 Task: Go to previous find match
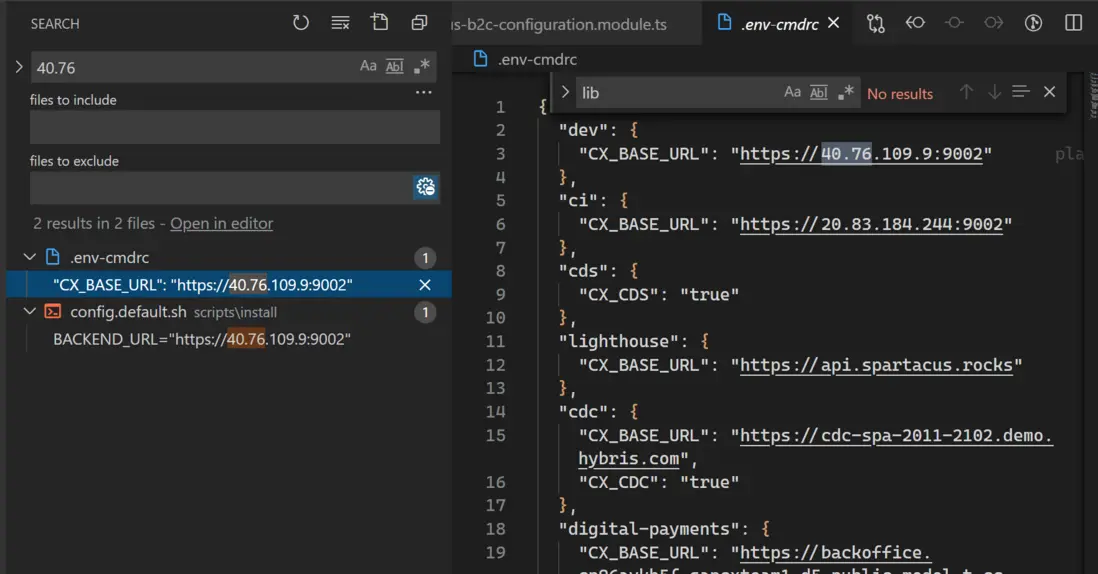tap(966, 92)
